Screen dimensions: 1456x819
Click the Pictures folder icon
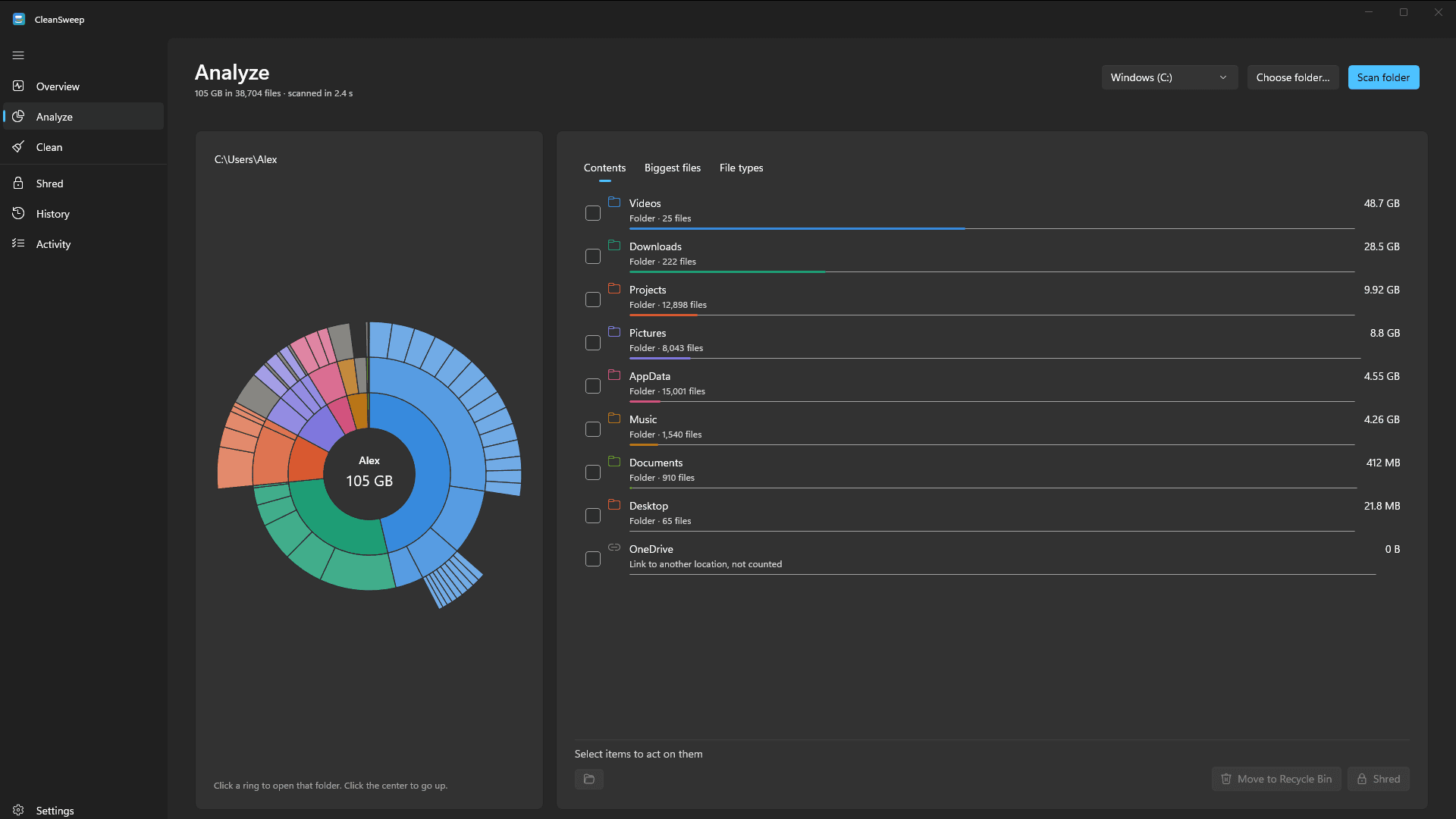coord(614,332)
